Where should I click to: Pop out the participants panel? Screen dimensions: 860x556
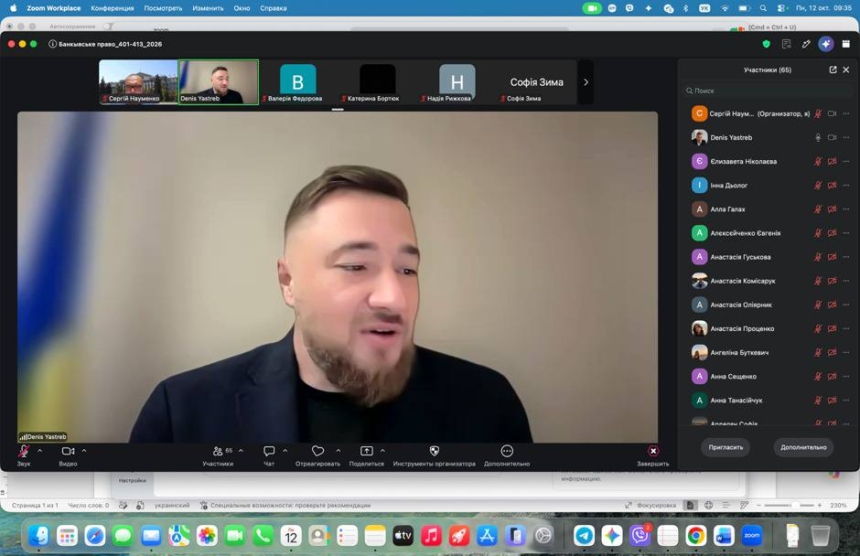(x=833, y=70)
